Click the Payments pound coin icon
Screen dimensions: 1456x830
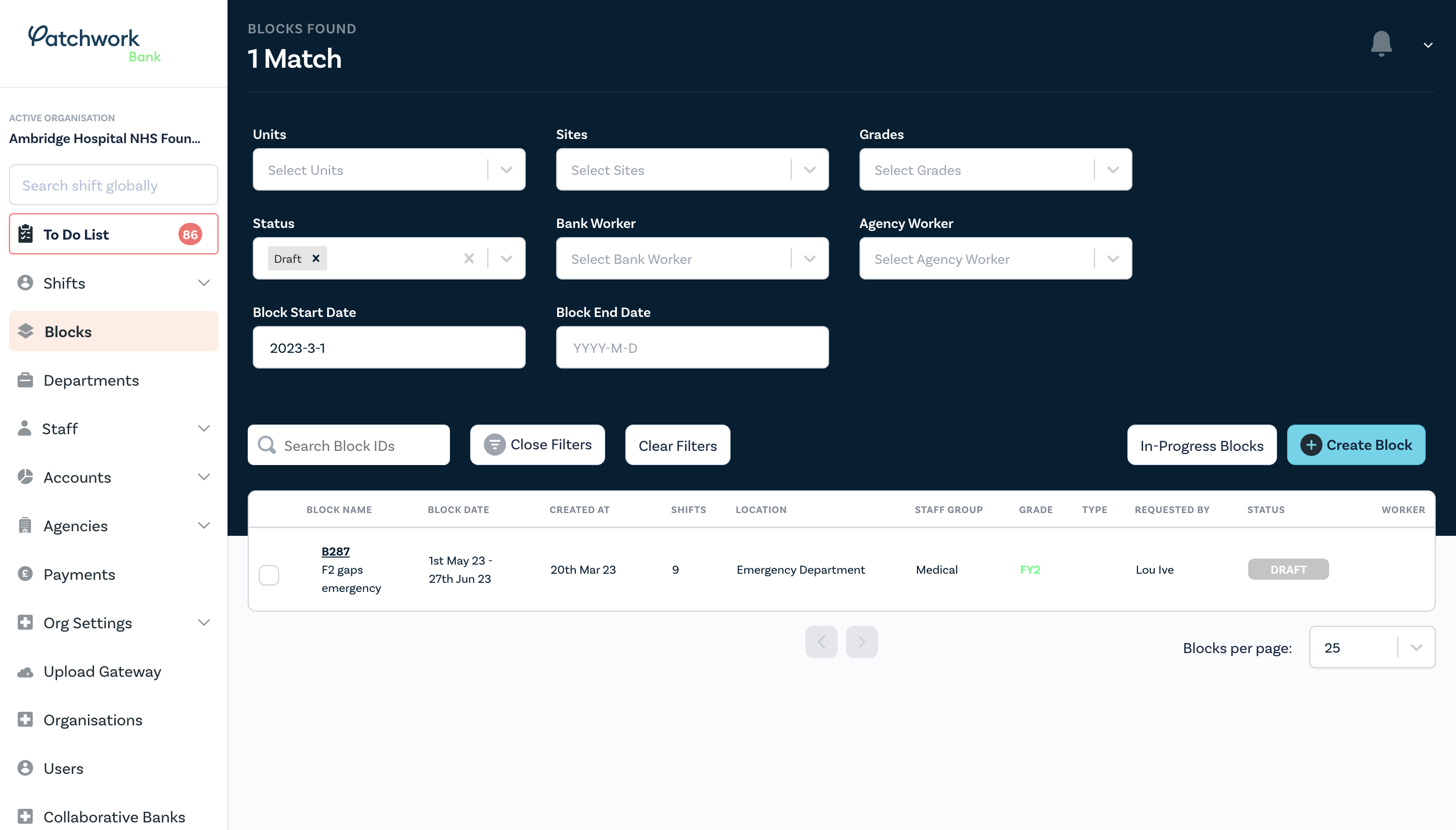point(25,574)
